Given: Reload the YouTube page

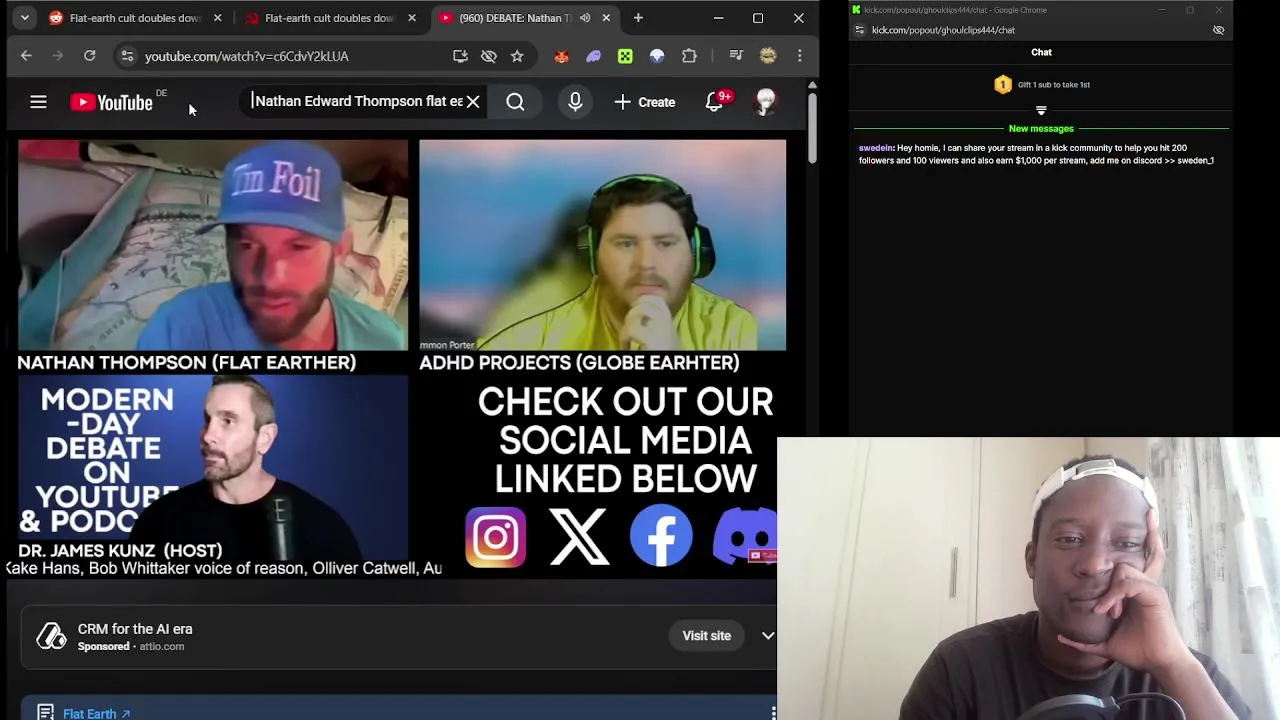Looking at the screenshot, I should (90, 56).
